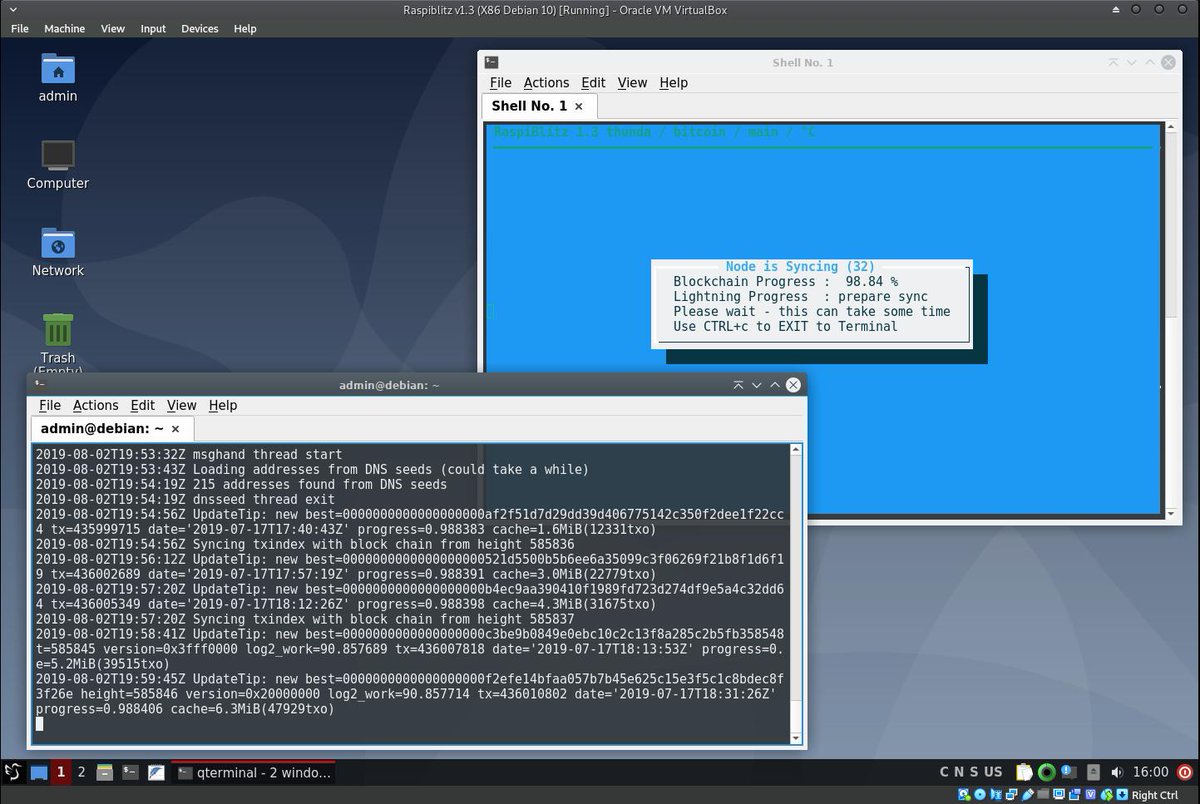
Task: Click the red power button in panel
Action: (1185, 772)
